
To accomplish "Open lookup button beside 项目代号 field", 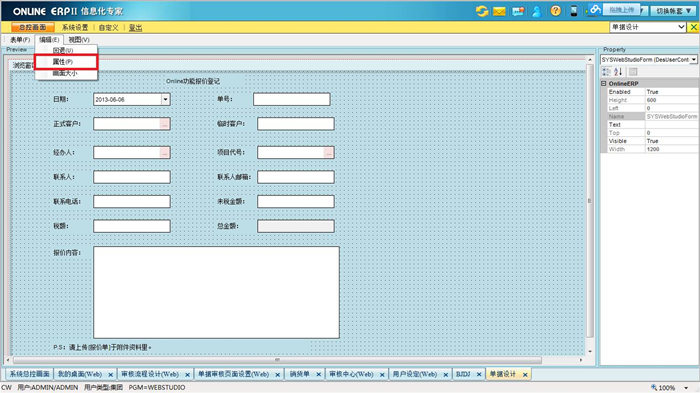I will pyautogui.click(x=329, y=153).
